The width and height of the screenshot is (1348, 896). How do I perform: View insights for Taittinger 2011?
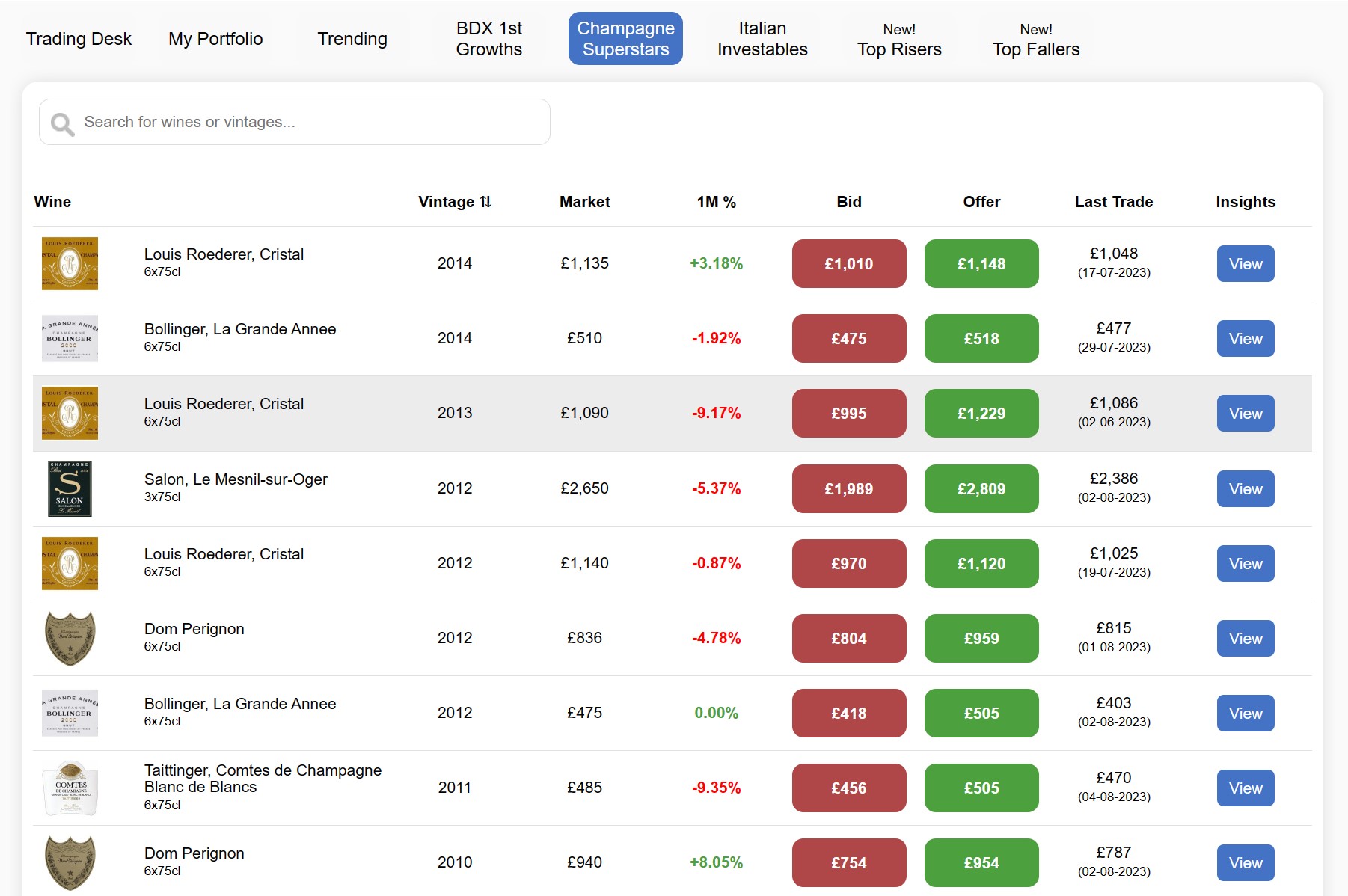(x=1246, y=788)
